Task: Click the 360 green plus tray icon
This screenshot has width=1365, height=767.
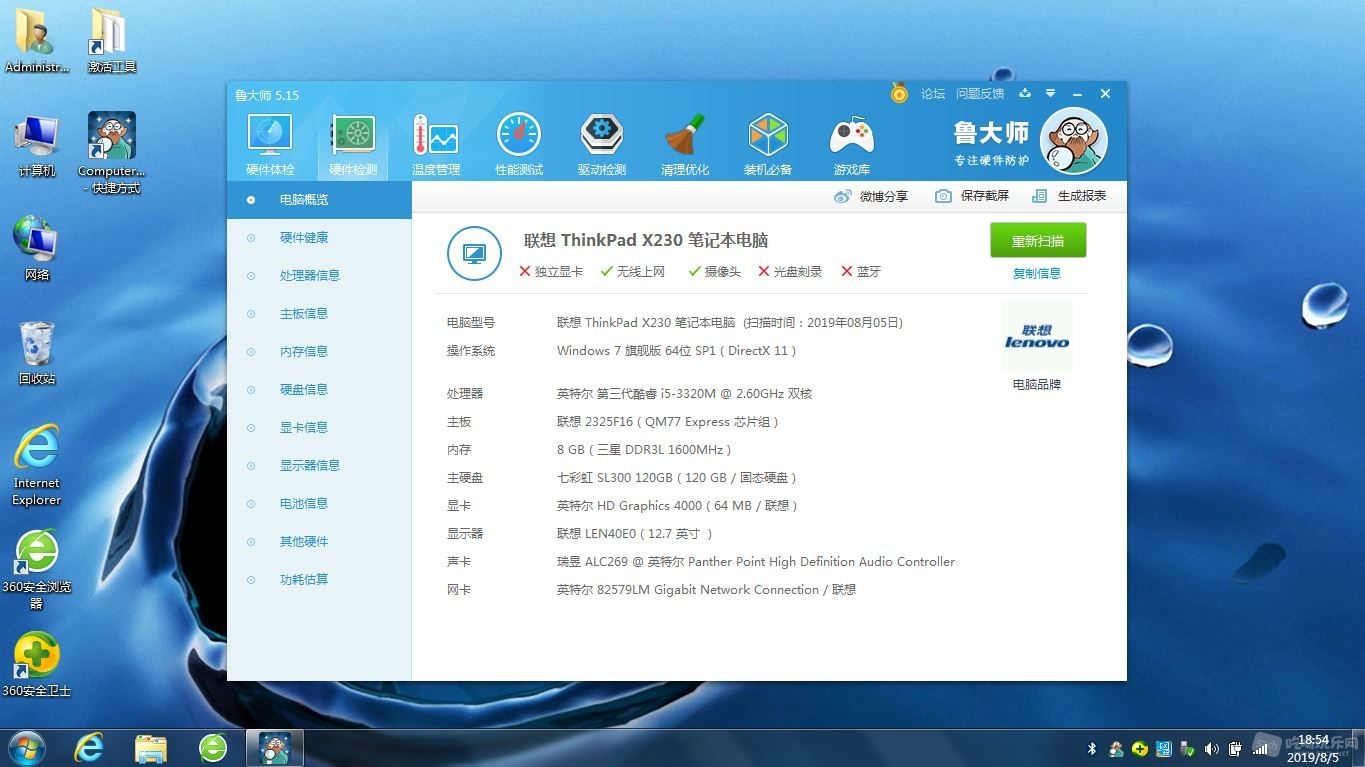Action: (1140, 748)
